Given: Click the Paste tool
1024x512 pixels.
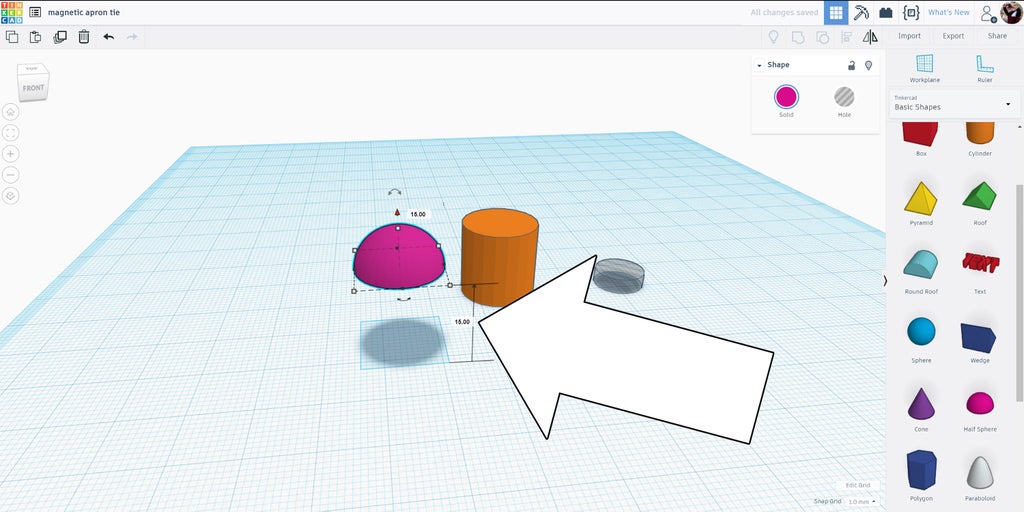Looking at the screenshot, I should coord(35,37).
